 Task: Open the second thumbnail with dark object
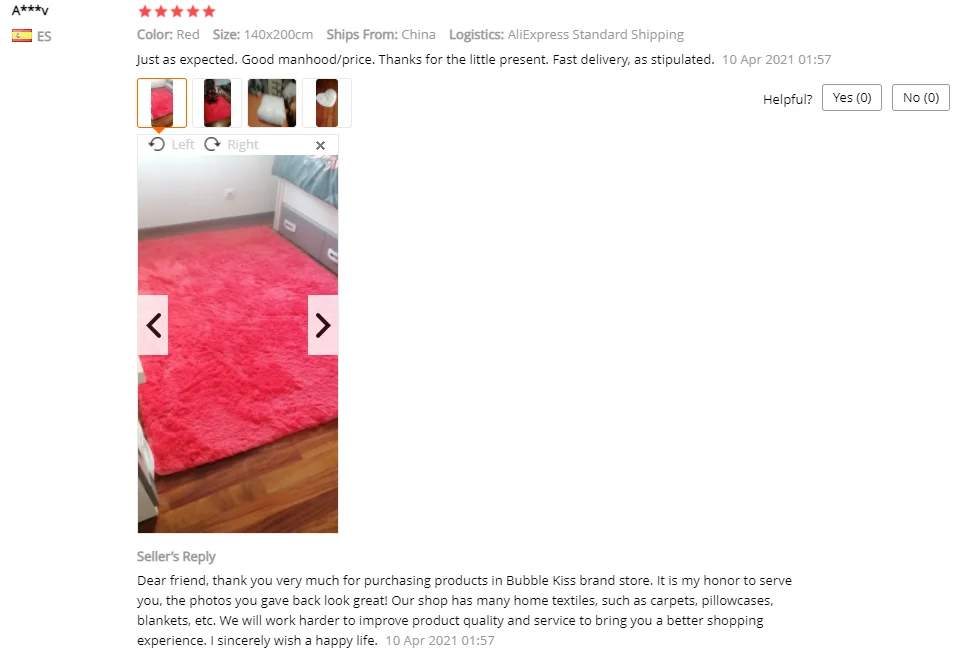pos(217,103)
